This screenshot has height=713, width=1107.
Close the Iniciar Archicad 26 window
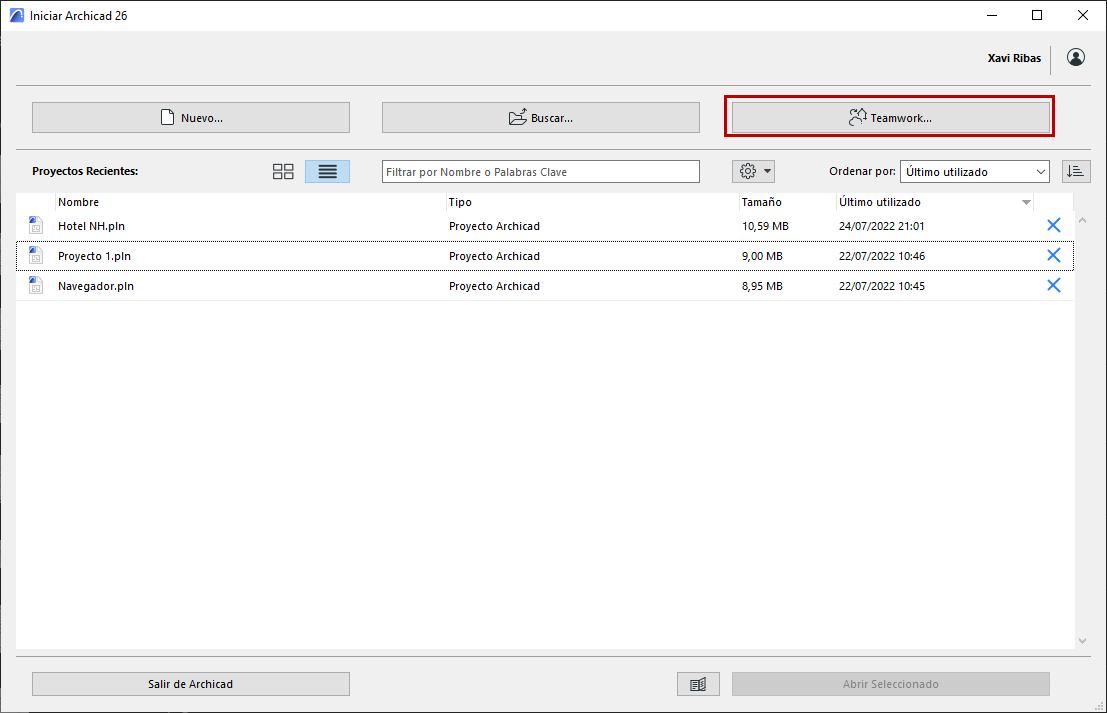coord(1082,15)
